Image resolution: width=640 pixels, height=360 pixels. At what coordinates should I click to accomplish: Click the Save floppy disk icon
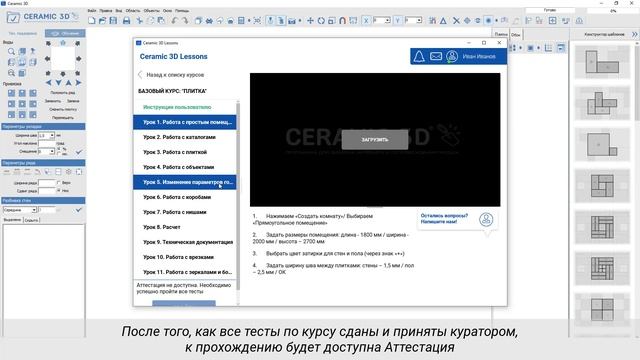pos(113,20)
